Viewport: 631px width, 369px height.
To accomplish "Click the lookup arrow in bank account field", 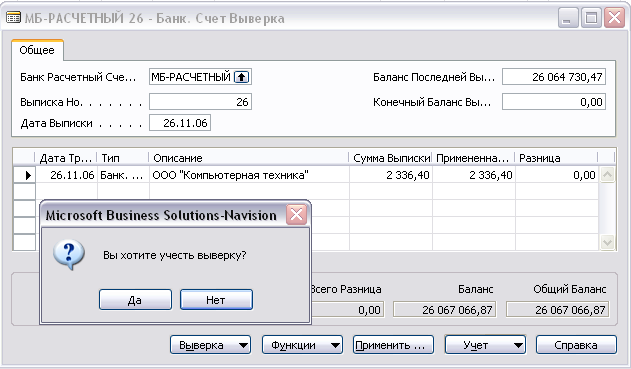I will (241, 76).
